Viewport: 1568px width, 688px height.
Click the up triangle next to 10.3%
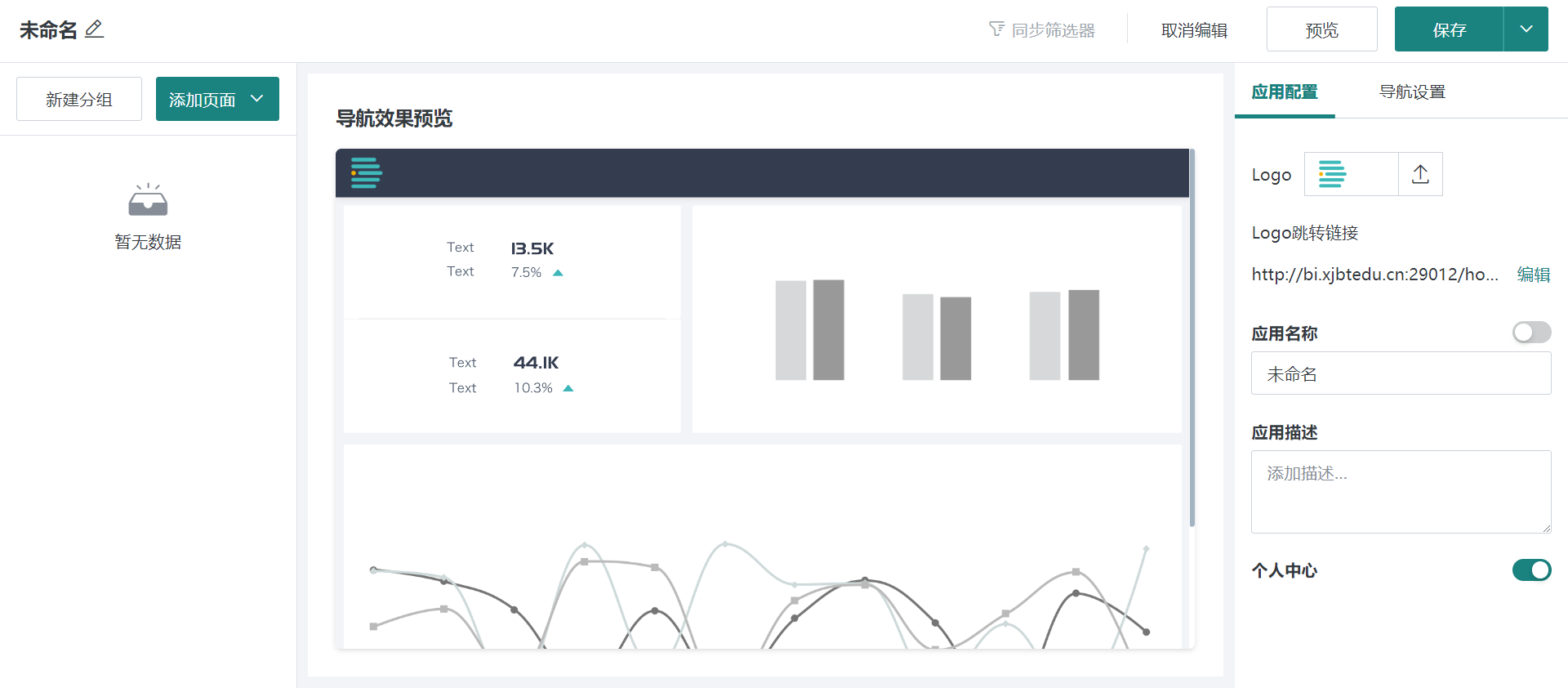[x=568, y=388]
